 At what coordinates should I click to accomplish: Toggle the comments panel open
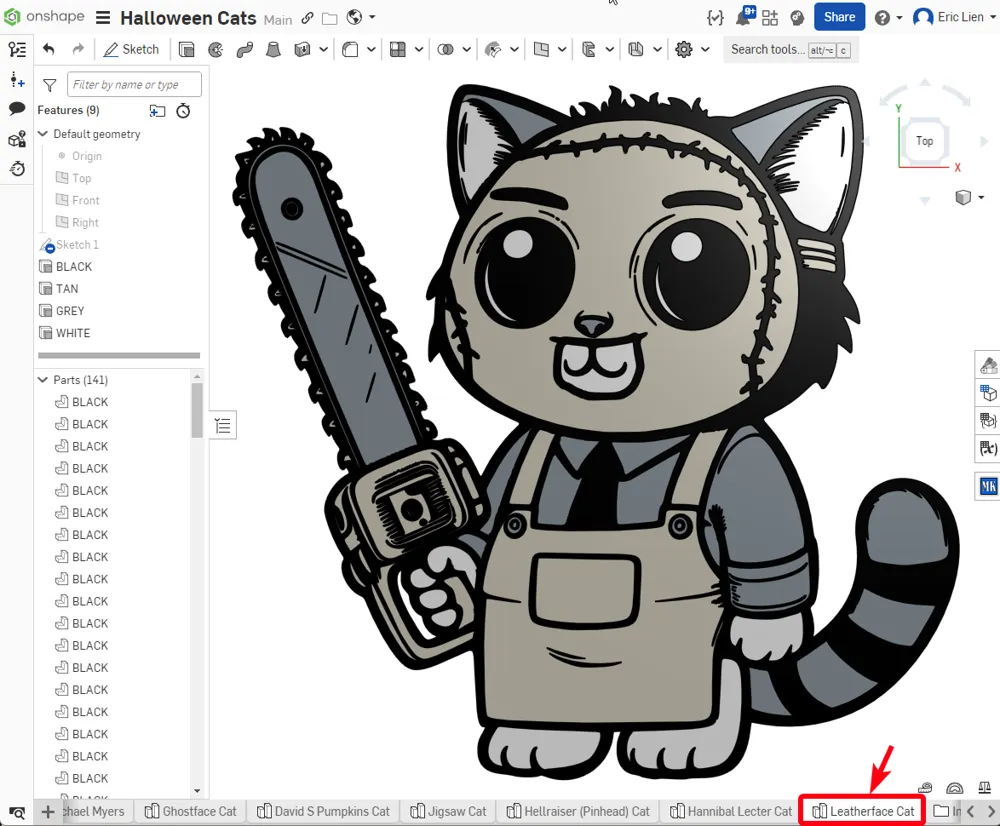[x=16, y=108]
